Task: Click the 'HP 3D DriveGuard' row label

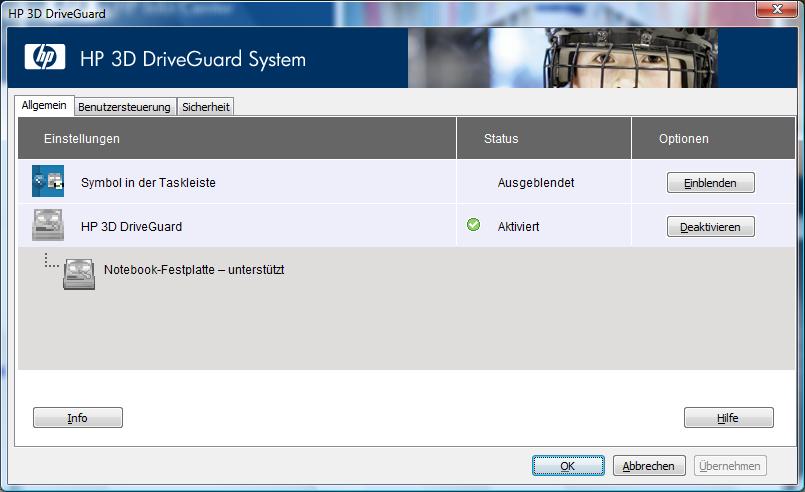Action: (131, 226)
